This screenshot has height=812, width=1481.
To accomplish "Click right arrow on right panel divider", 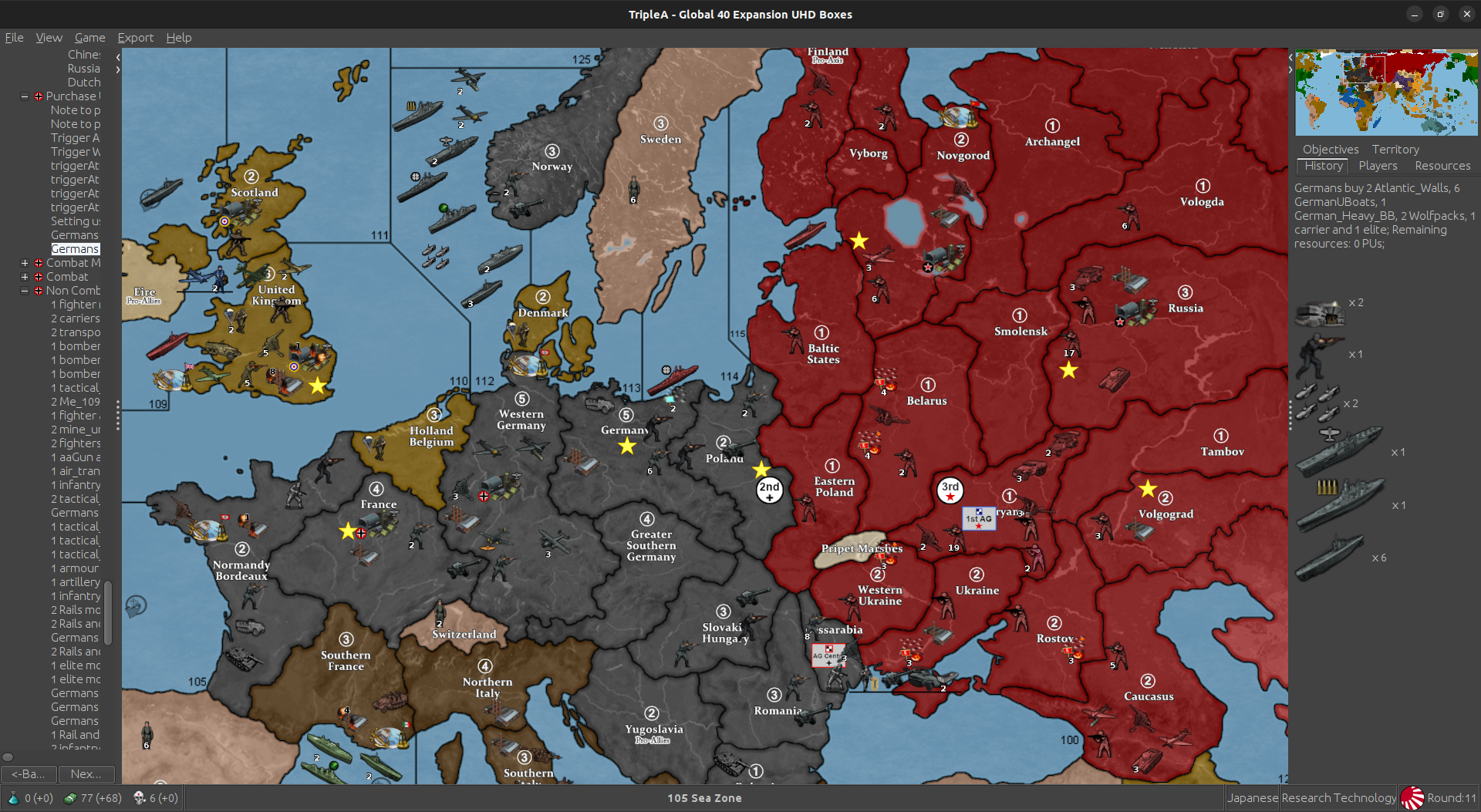I will tap(1290, 69).
